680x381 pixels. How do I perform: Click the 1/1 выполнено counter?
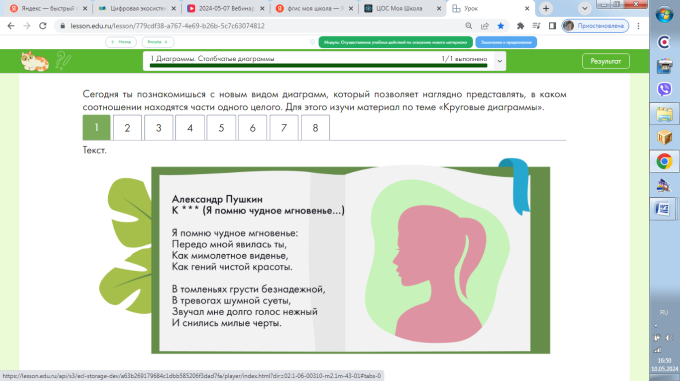coord(464,59)
